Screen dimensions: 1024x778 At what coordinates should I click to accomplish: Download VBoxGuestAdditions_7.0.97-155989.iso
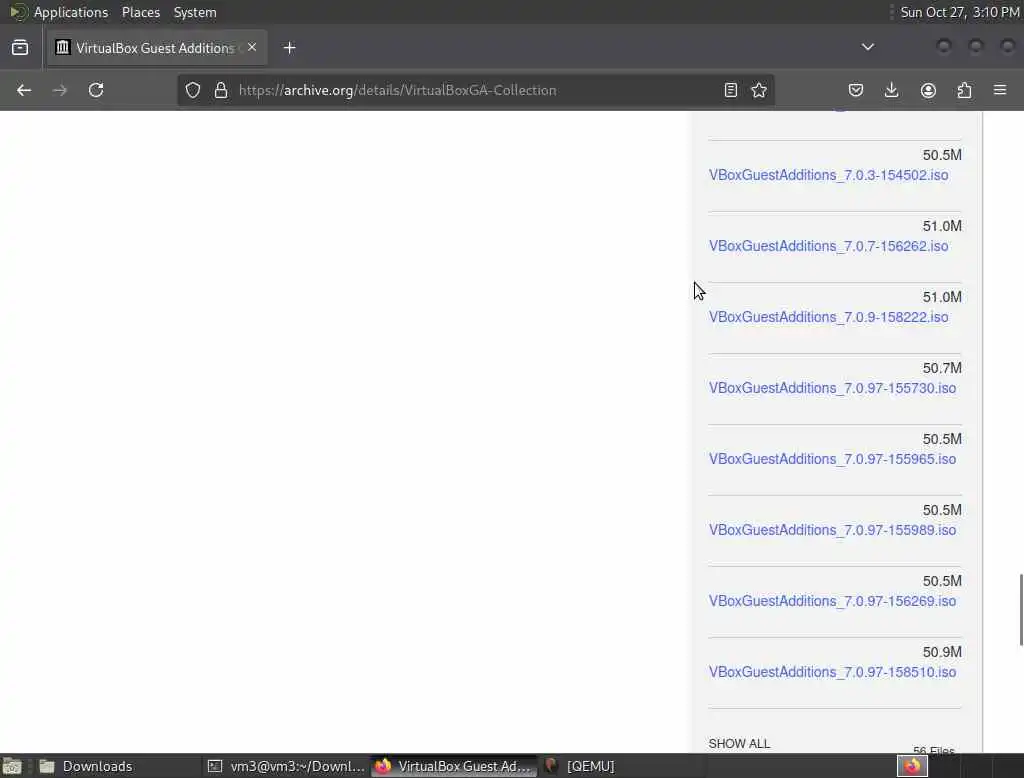[x=832, y=530]
